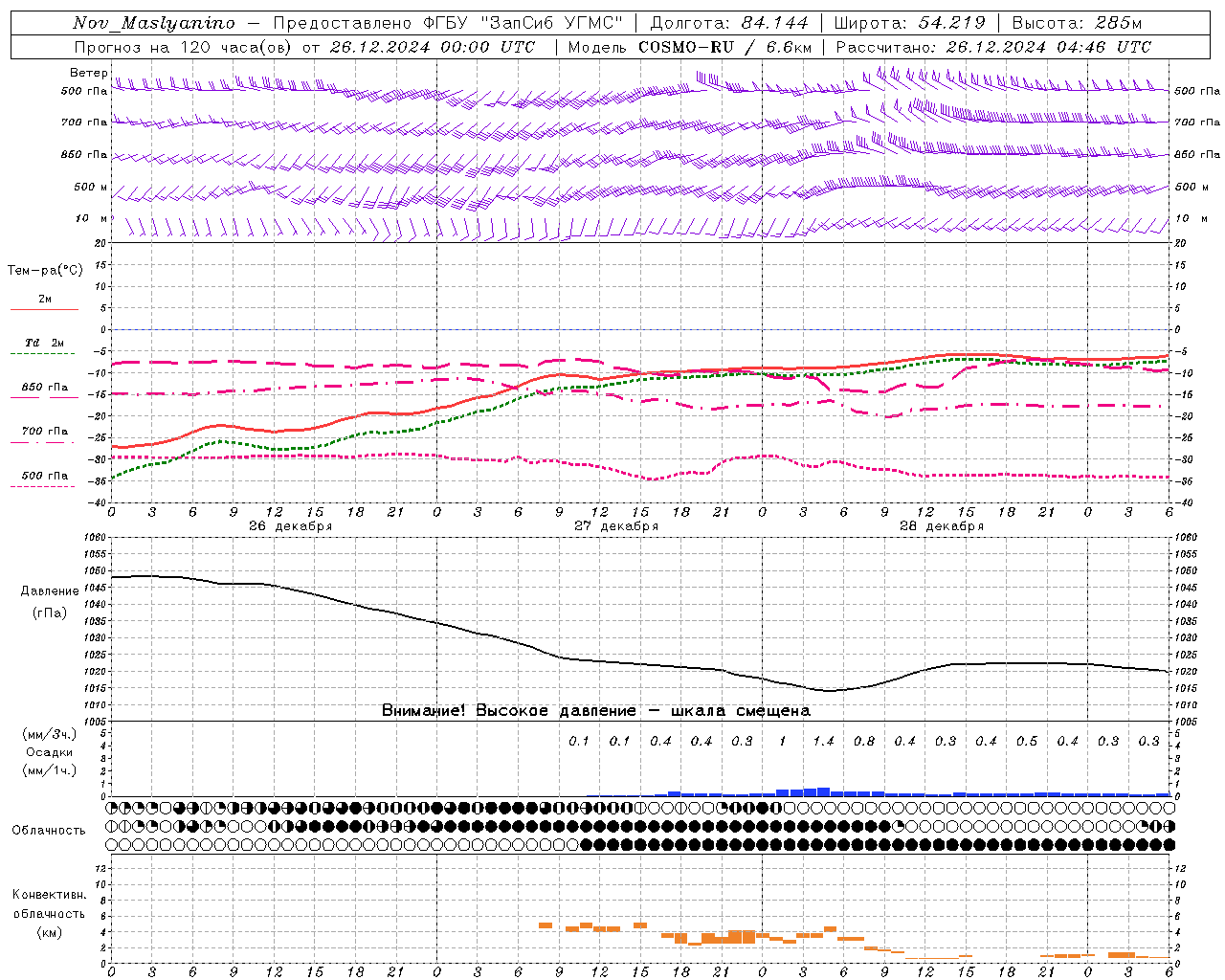1225x980 pixels.
Task: Click the 'Осадки' precipitation label
Action: 50,752
